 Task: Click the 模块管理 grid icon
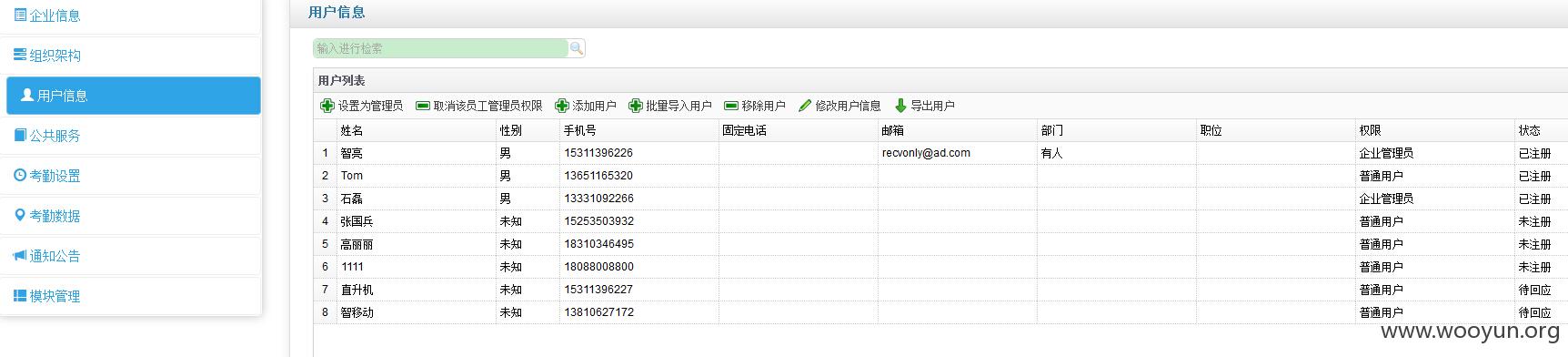[20, 295]
